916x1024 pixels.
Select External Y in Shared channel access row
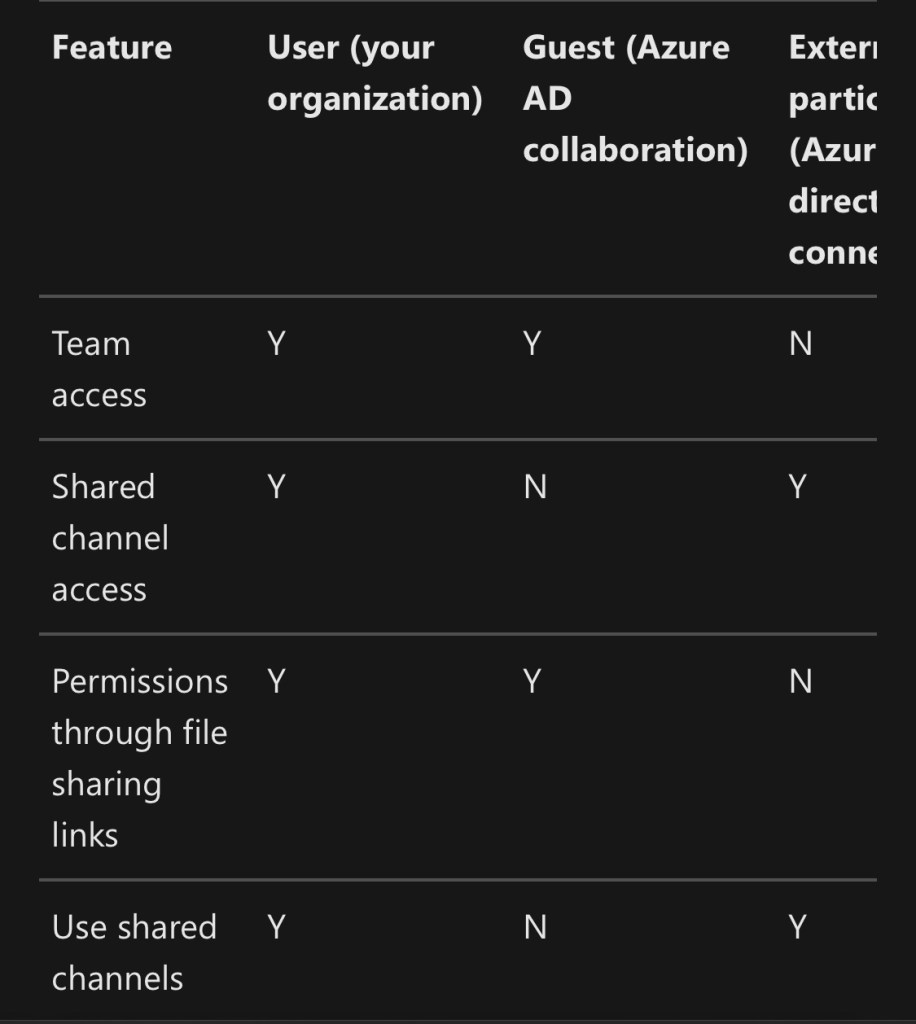(x=798, y=487)
